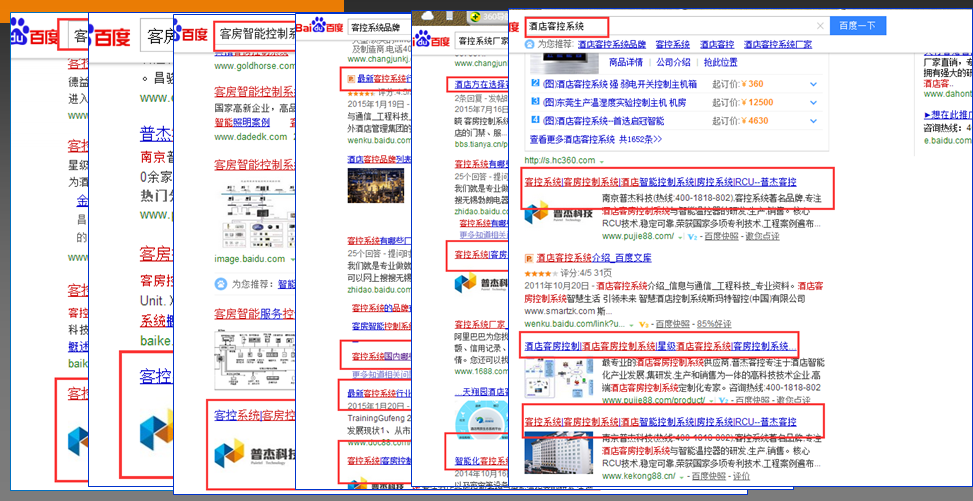The width and height of the screenshot is (973, 501).
Task: Click 普杰科技 logo in 客房智能控制系 window
Action: 255,453
